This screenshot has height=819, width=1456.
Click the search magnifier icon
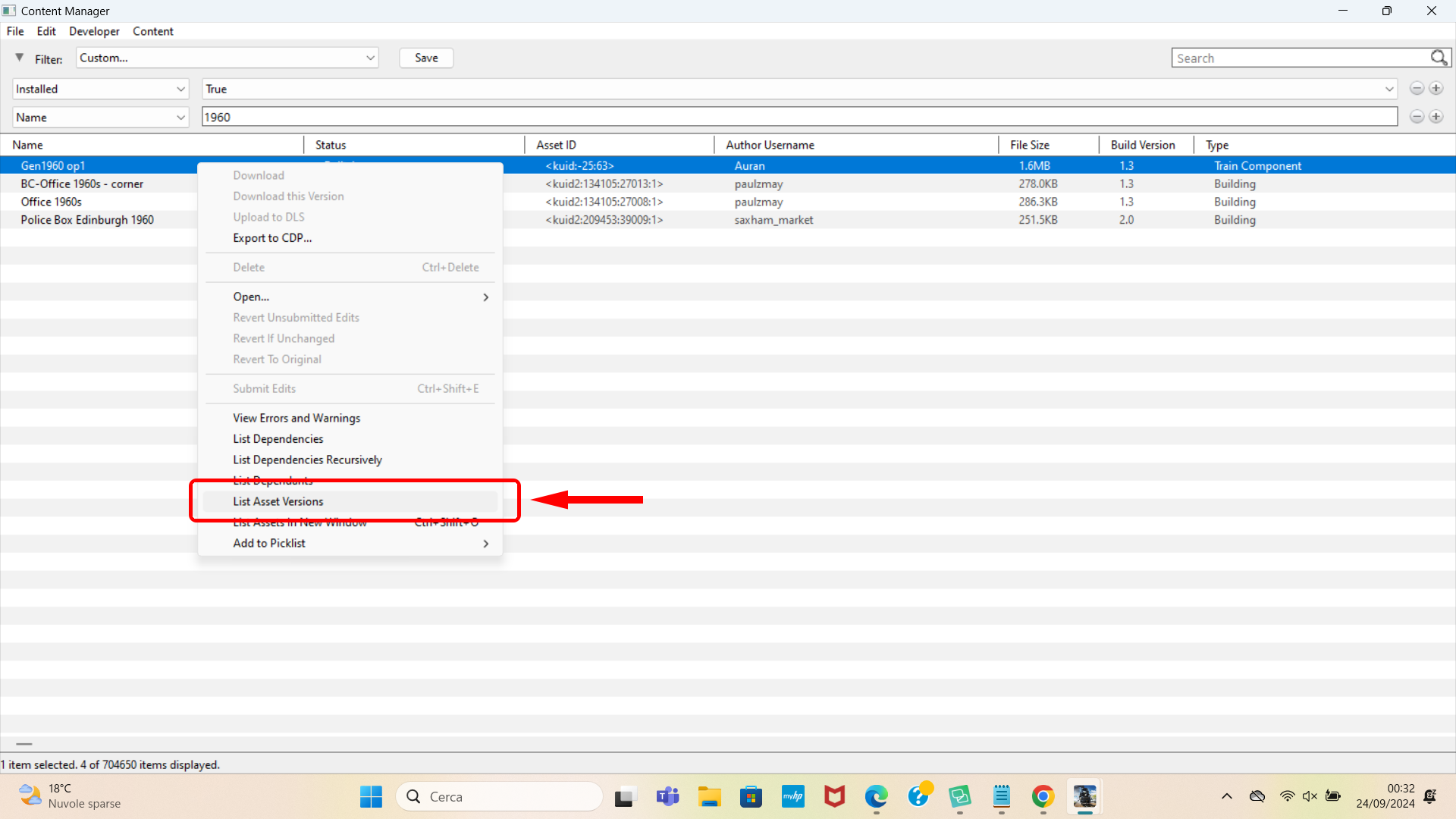1439,58
